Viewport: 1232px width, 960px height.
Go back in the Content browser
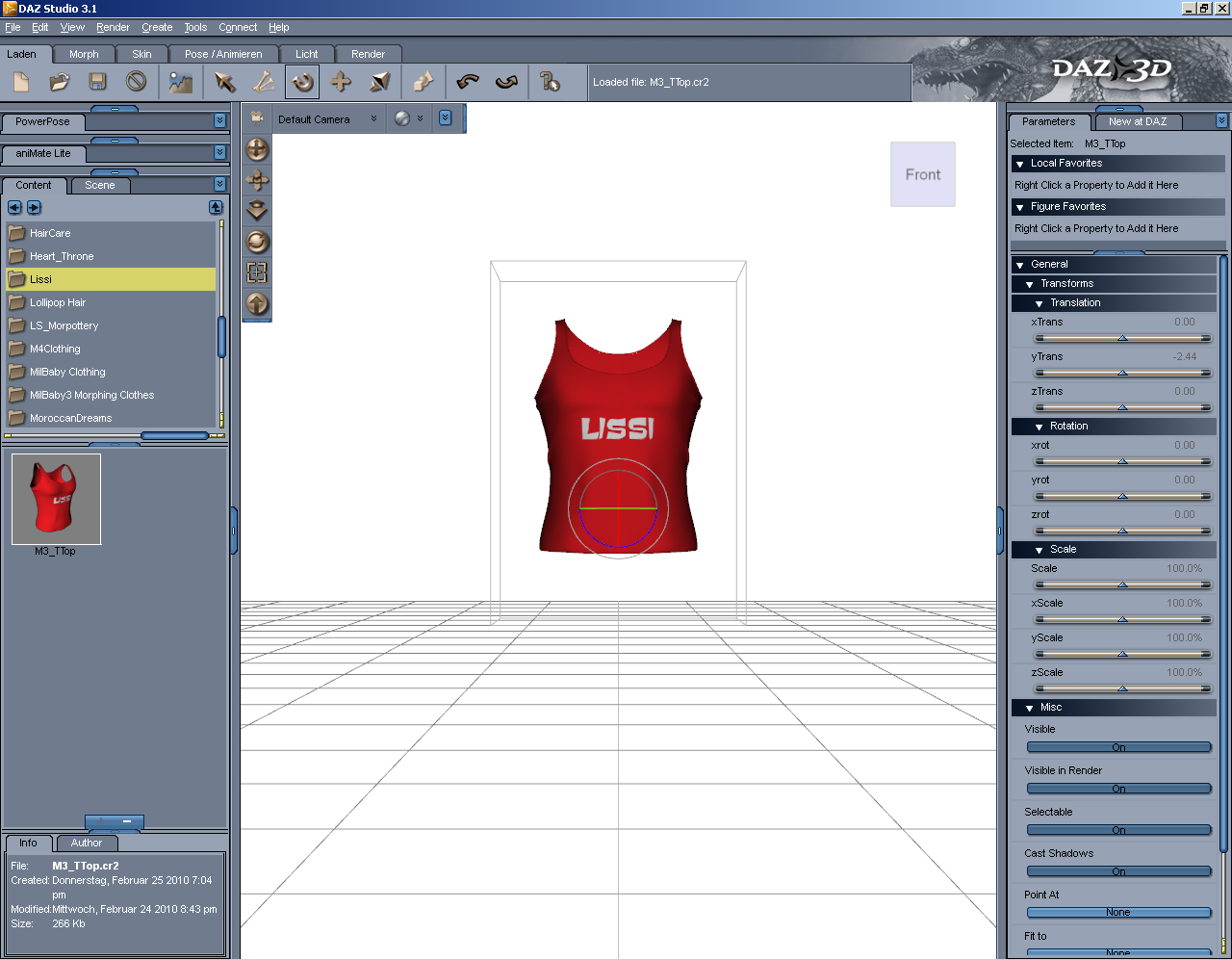coord(14,207)
